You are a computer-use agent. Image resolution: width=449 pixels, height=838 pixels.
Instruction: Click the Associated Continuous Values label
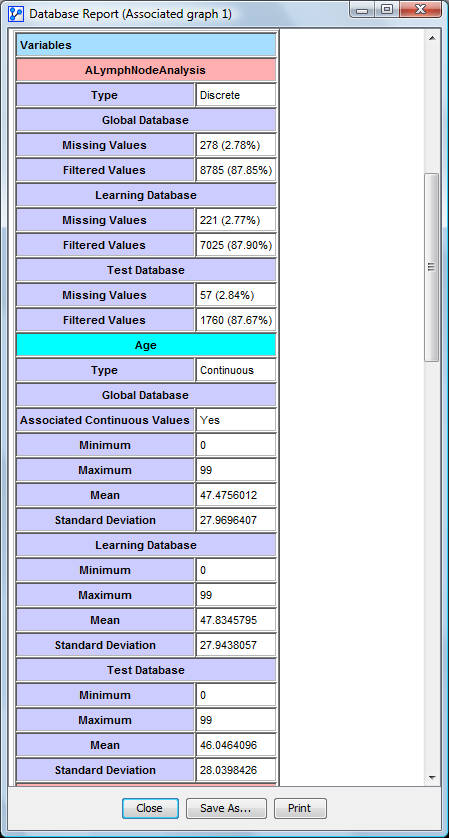coord(105,420)
